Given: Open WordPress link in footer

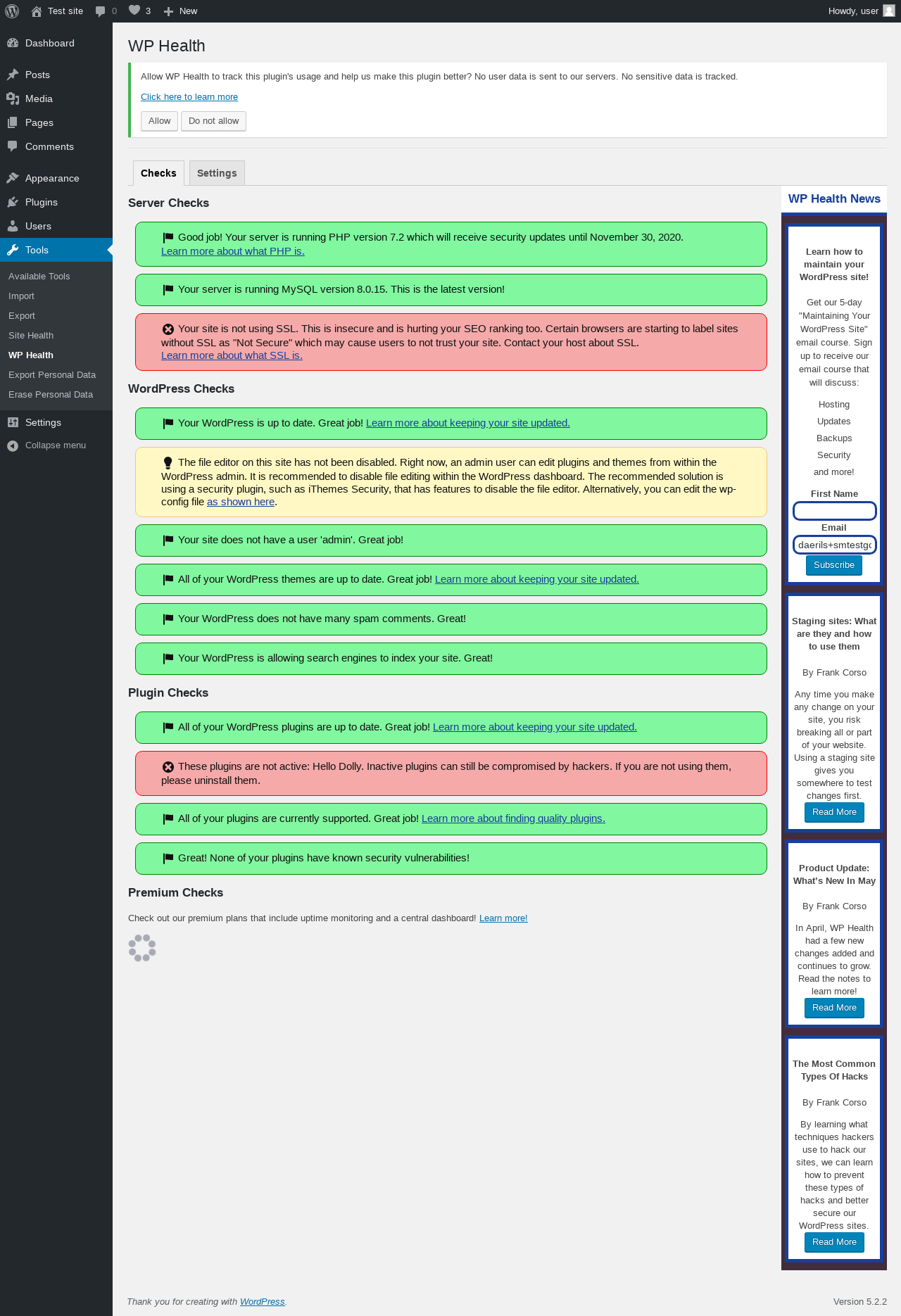Looking at the screenshot, I should point(263,1302).
